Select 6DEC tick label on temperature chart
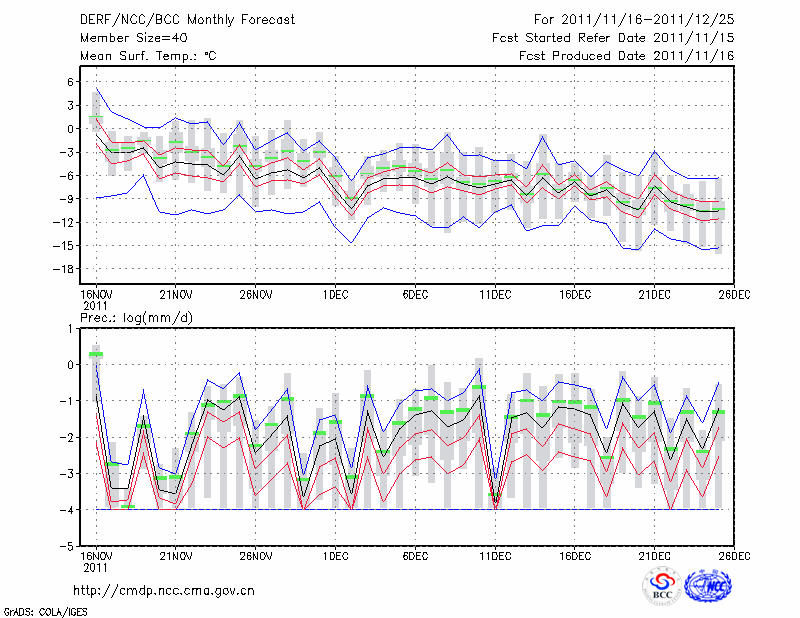The width and height of the screenshot is (800, 618). tap(415, 294)
